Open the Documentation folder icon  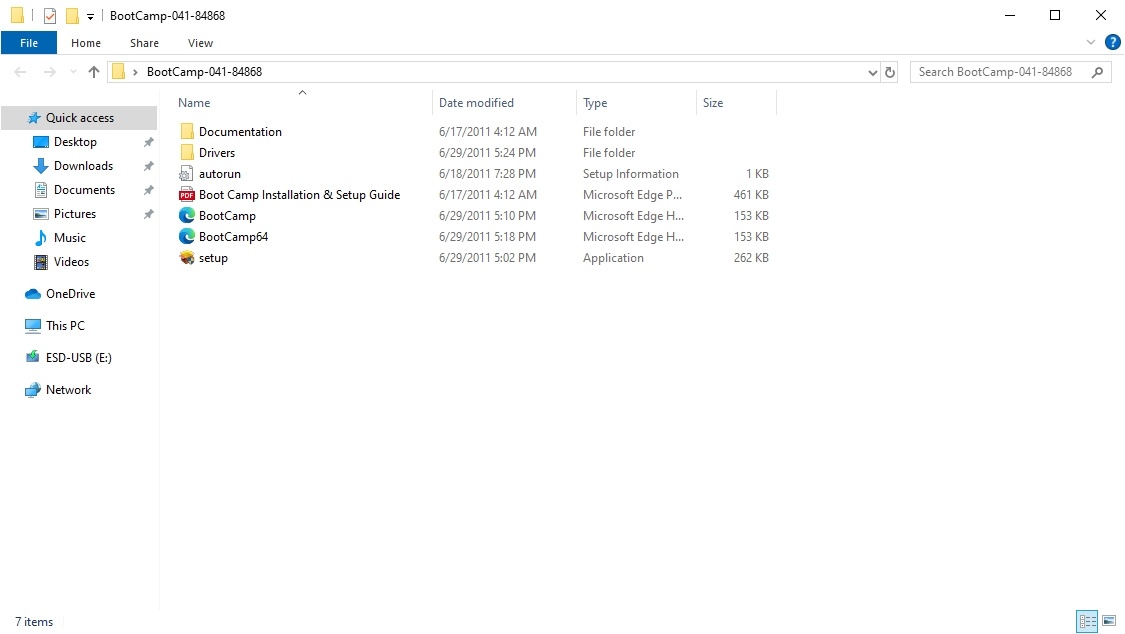187,131
